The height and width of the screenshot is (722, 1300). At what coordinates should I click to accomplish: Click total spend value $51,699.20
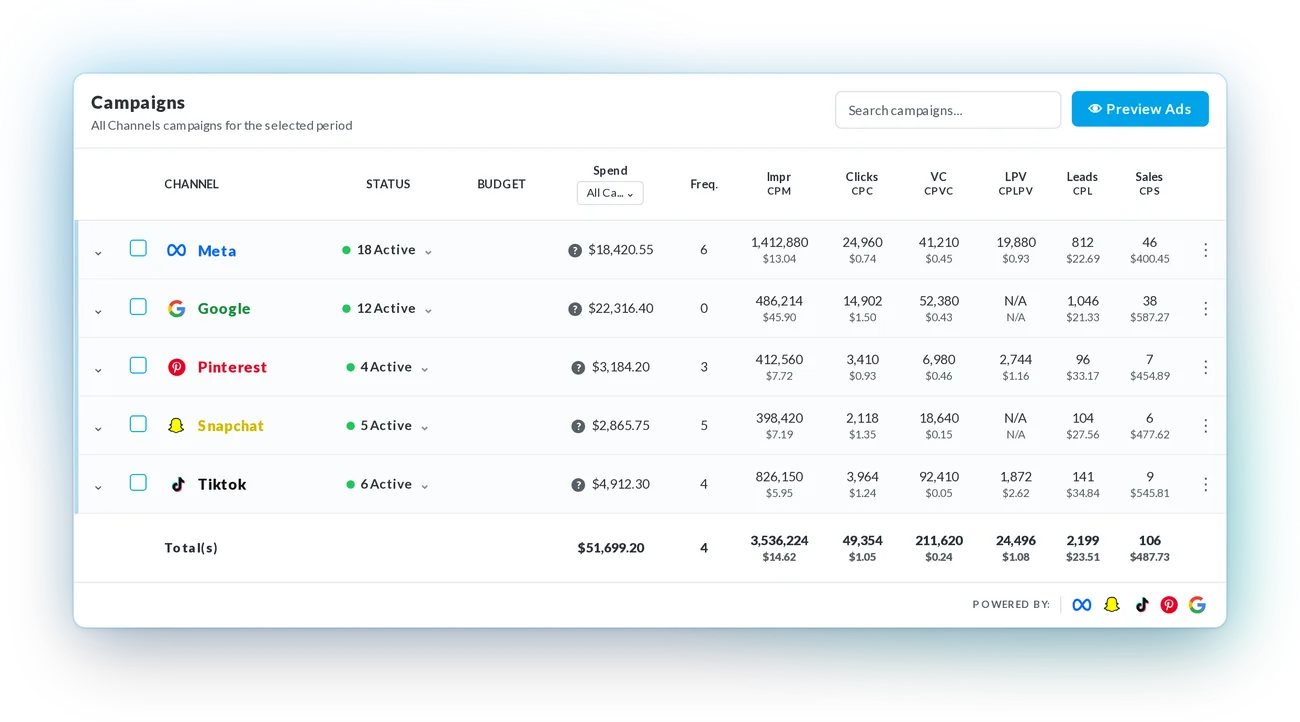(611, 548)
